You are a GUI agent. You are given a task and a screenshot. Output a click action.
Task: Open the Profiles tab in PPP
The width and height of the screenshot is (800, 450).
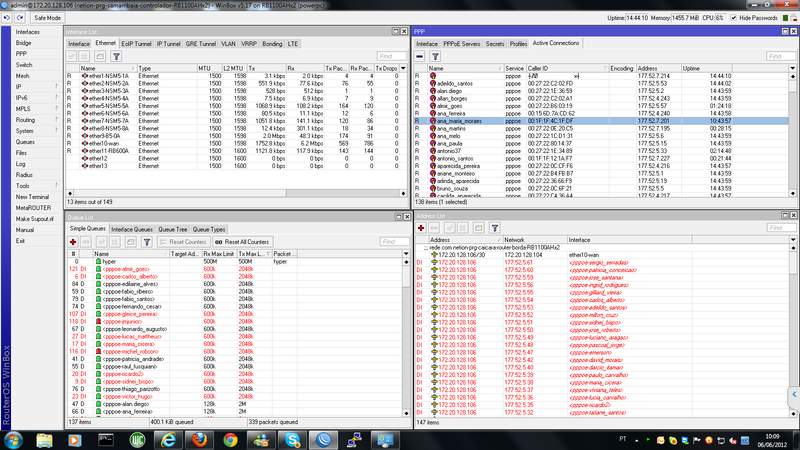pos(518,44)
